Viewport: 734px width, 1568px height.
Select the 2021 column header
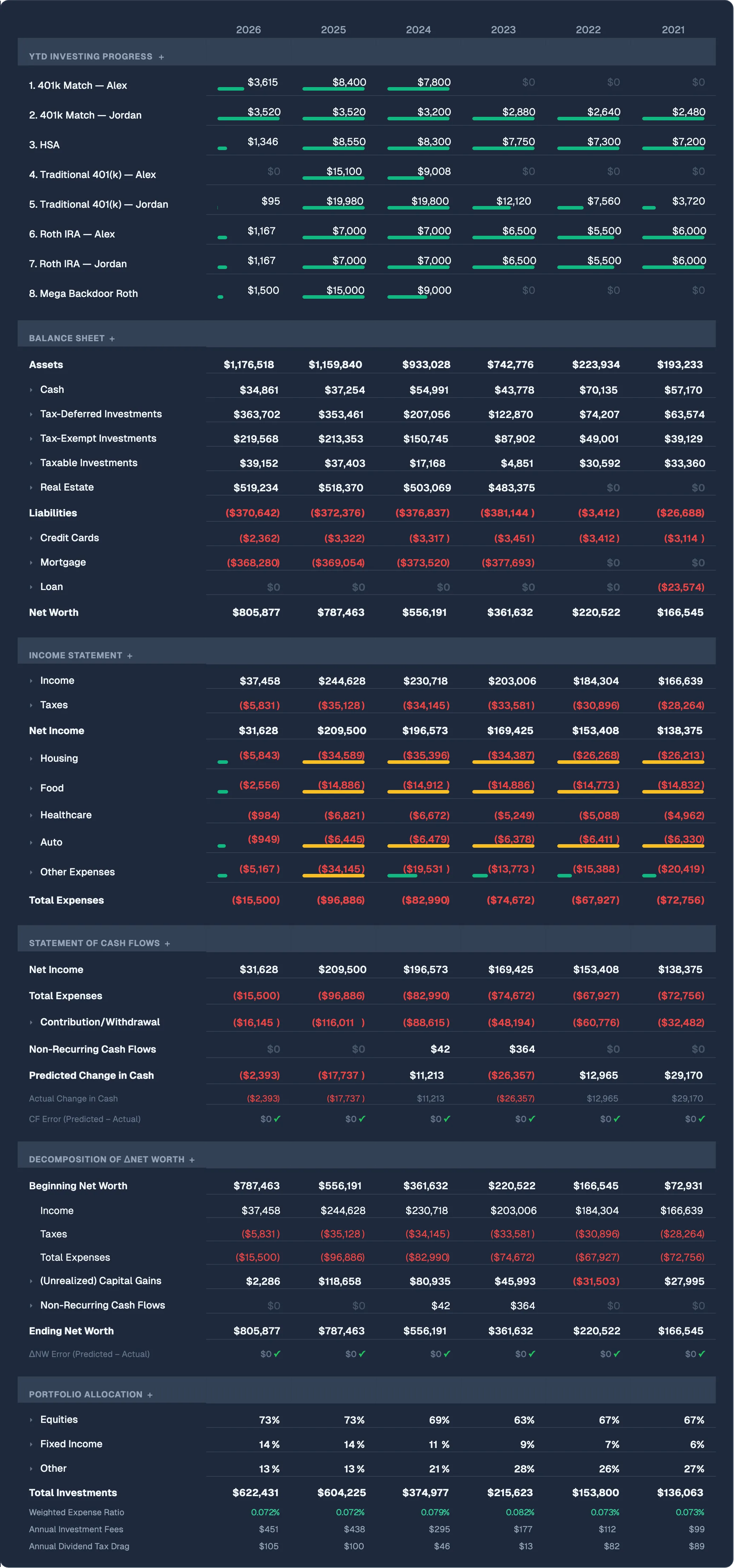[x=673, y=29]
